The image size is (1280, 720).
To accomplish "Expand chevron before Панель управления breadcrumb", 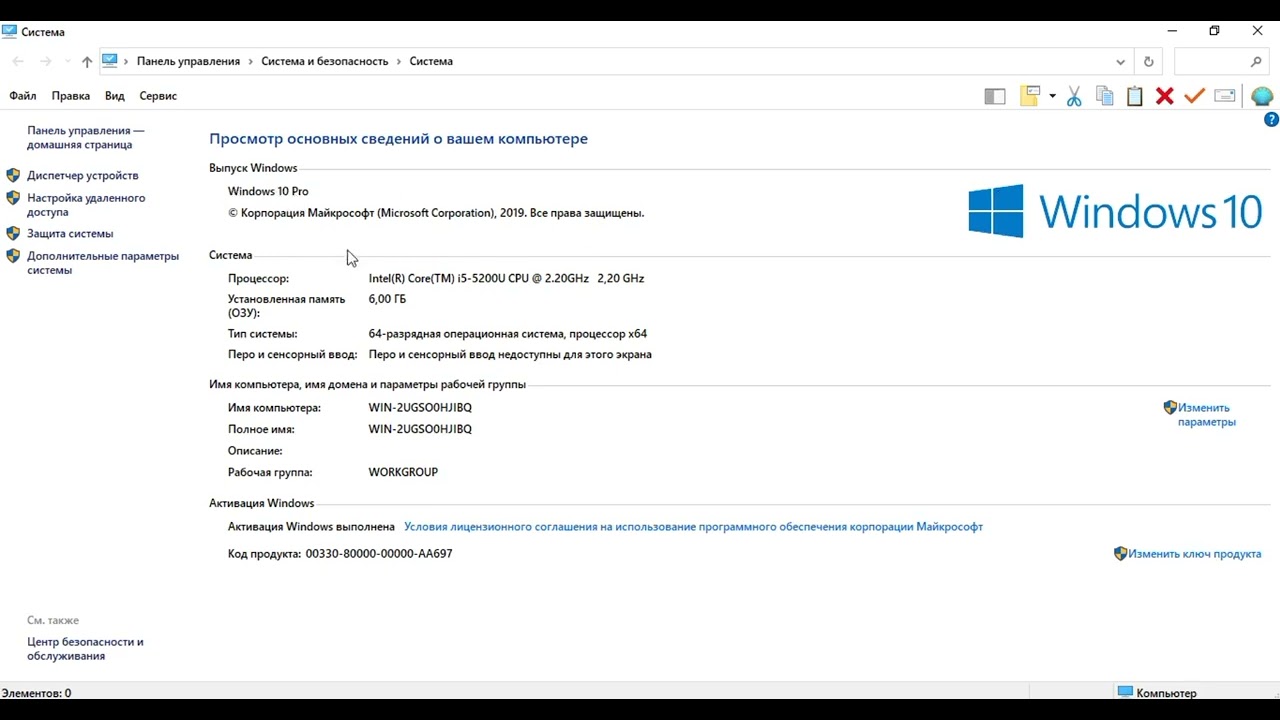I will pos(126,62).
